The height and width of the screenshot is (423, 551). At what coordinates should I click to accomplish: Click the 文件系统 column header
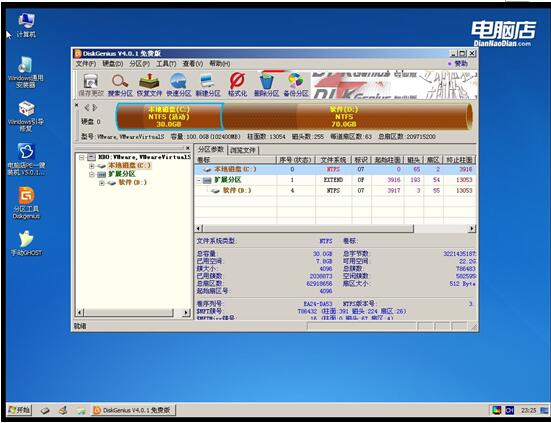click(333, 160)
